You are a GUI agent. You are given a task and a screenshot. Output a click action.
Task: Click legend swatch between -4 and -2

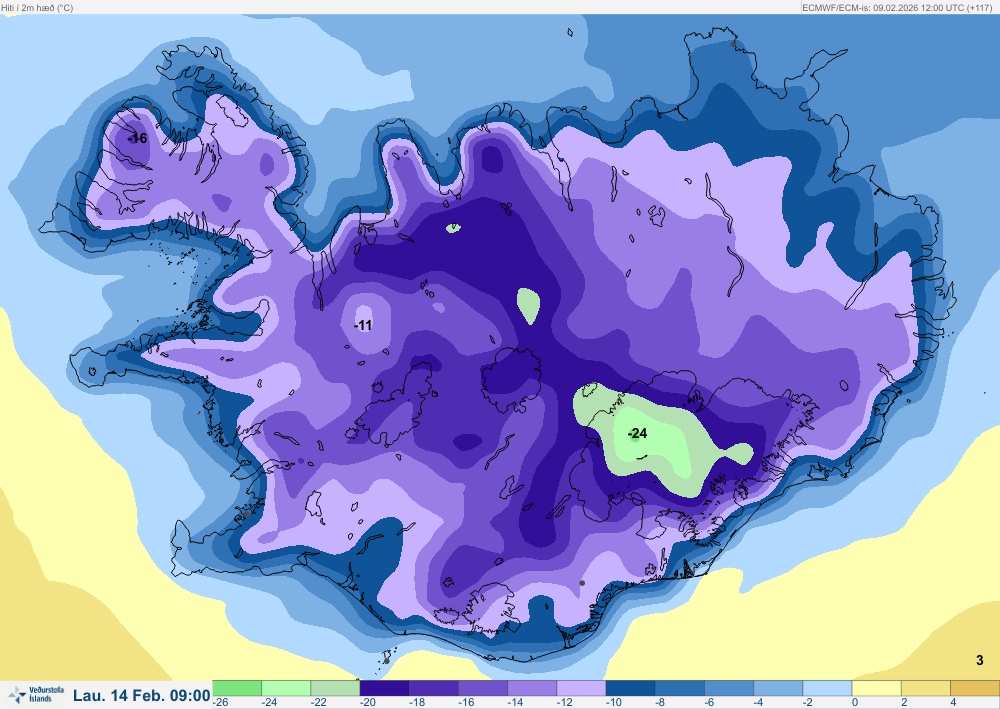click(777, 688)
